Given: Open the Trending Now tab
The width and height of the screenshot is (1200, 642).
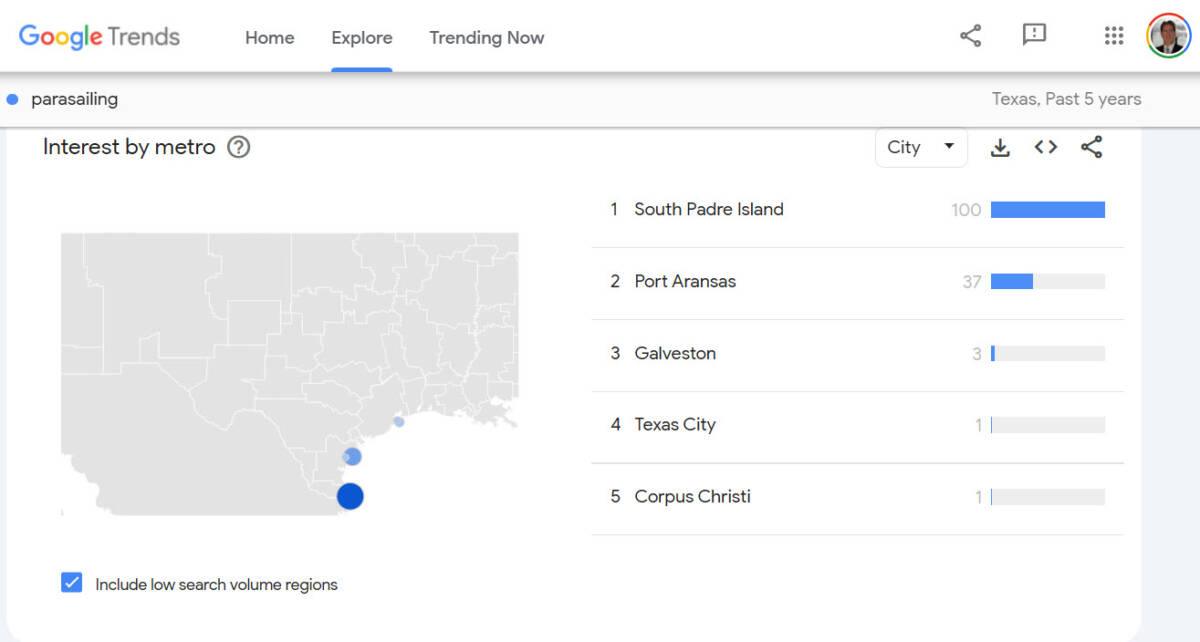Looking at the screenshot, I should (x=486, y=38).
